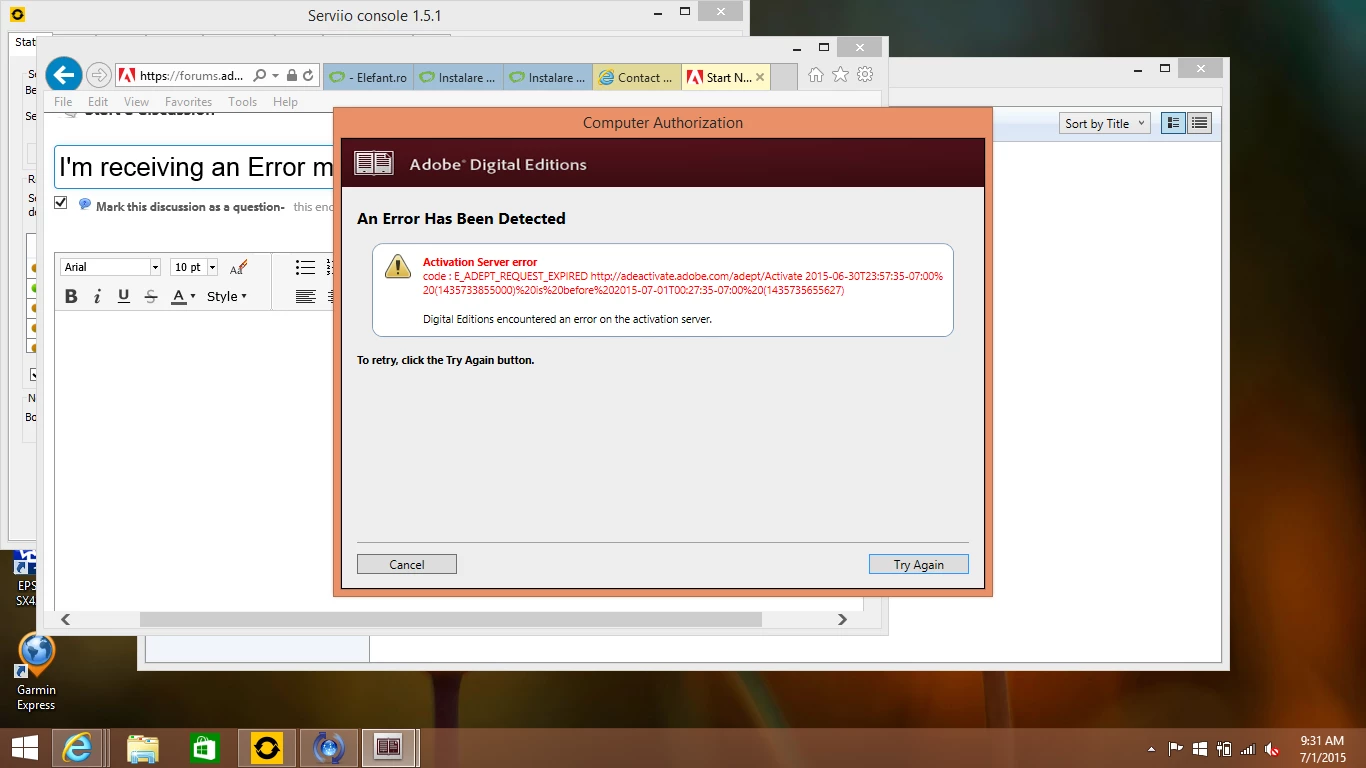This screenshot has height=768, width=1366.
Task: Toggle strikethrough formatting in the editor
Action: point(151,296)
